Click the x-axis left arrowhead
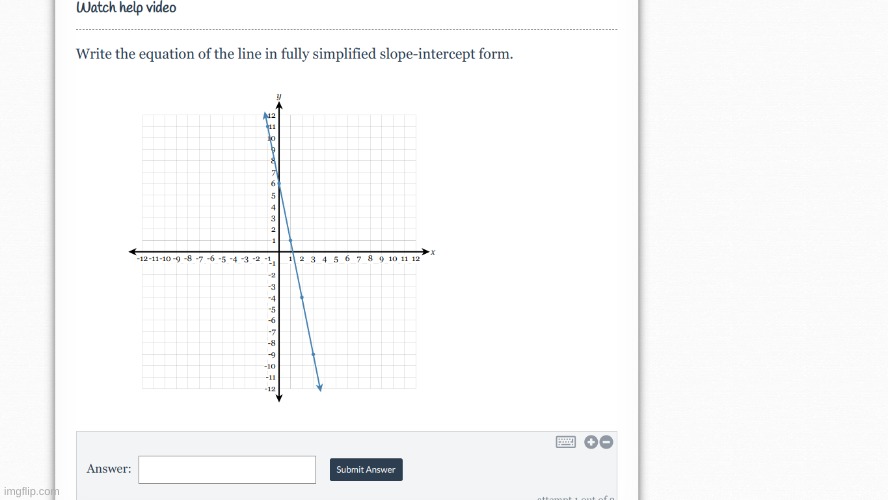This screenshot has width=888, height=500. 133,251
